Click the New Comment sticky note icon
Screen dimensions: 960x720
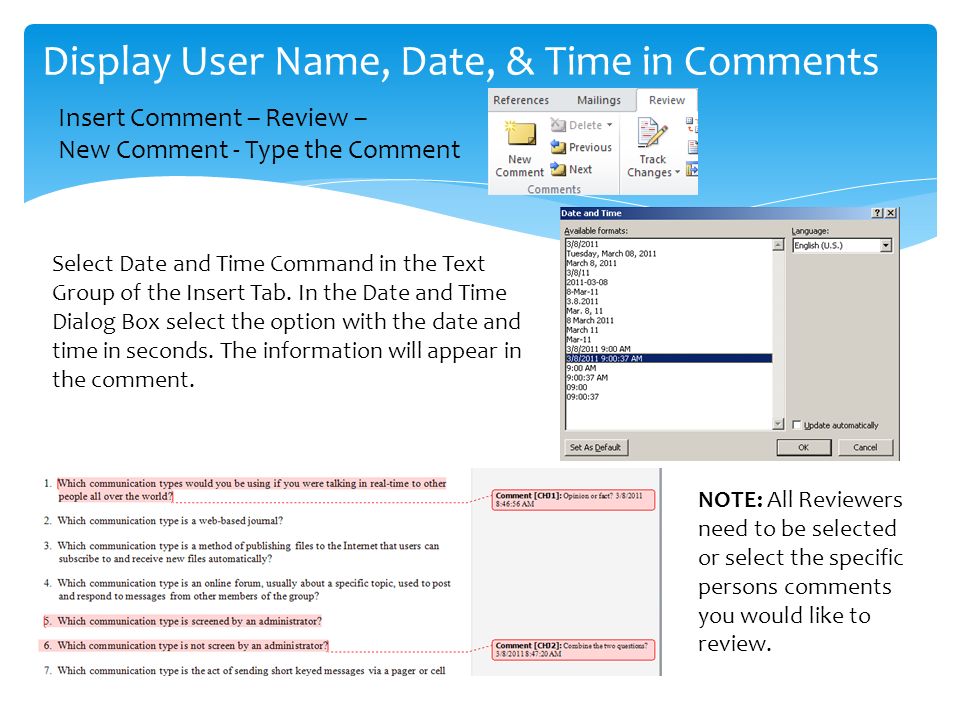pyautogui.click(x=520, y=133)
